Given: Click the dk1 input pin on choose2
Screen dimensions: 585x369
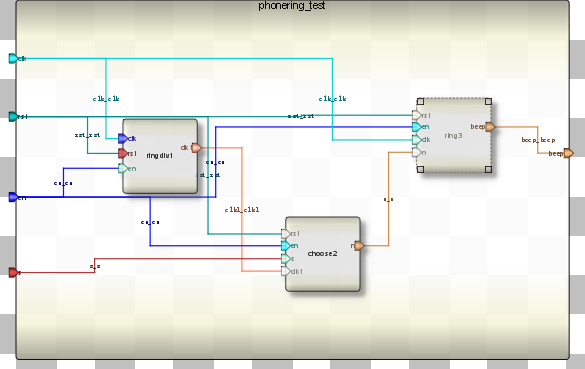Looking at the screenshot, I should [285, 271].
